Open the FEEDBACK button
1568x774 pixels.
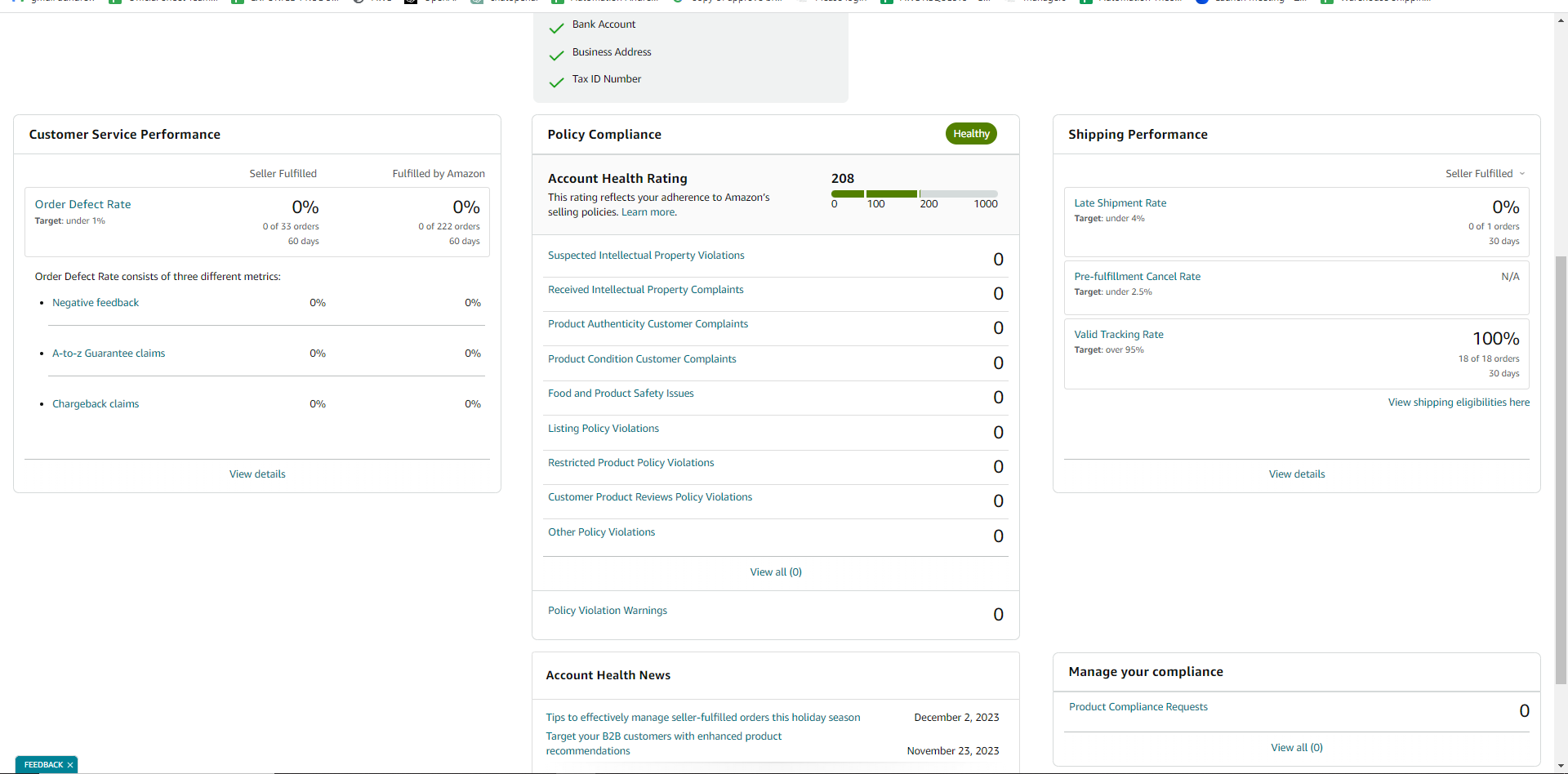click(x=43, y=765)
